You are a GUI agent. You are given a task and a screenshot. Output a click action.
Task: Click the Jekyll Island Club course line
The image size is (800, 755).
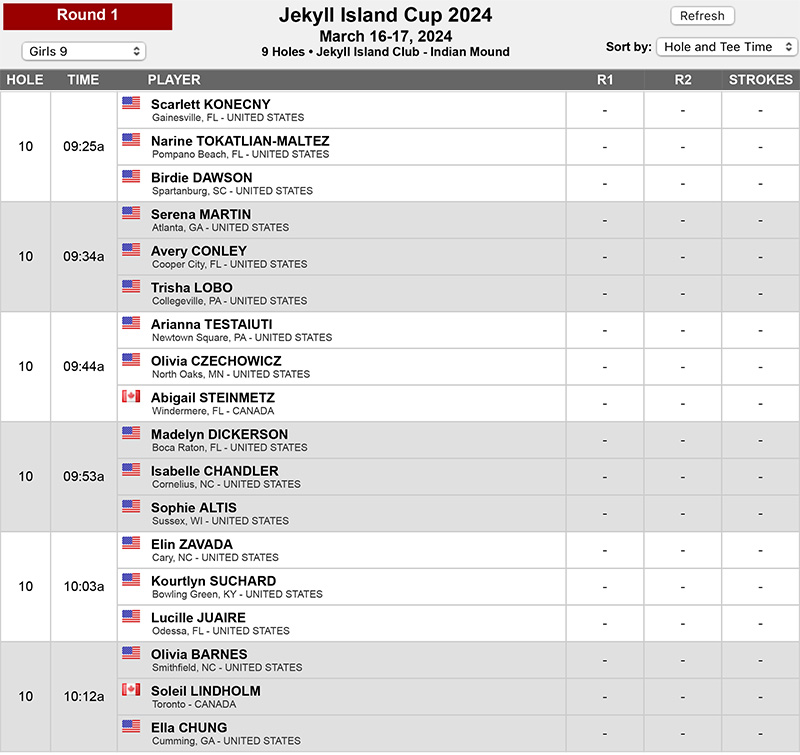click(386, 52)
